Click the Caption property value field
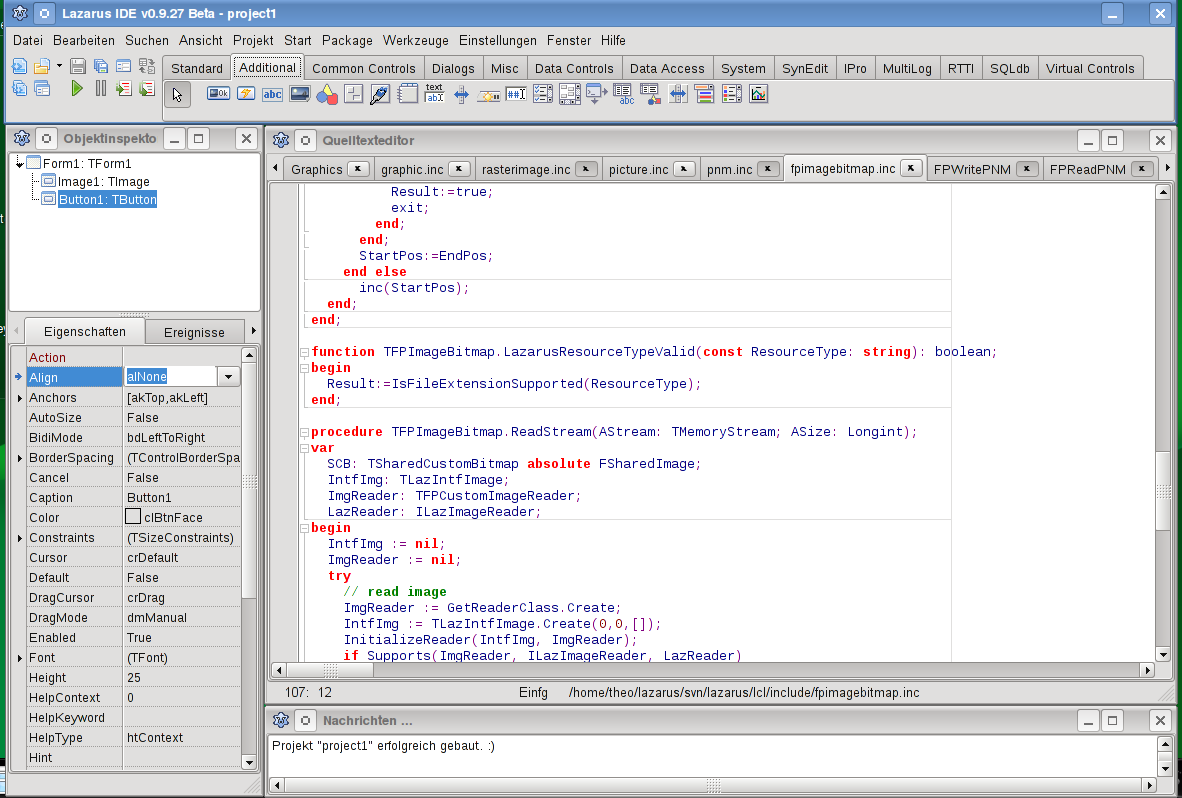The image size is (1182, 798). click(182, 497)
